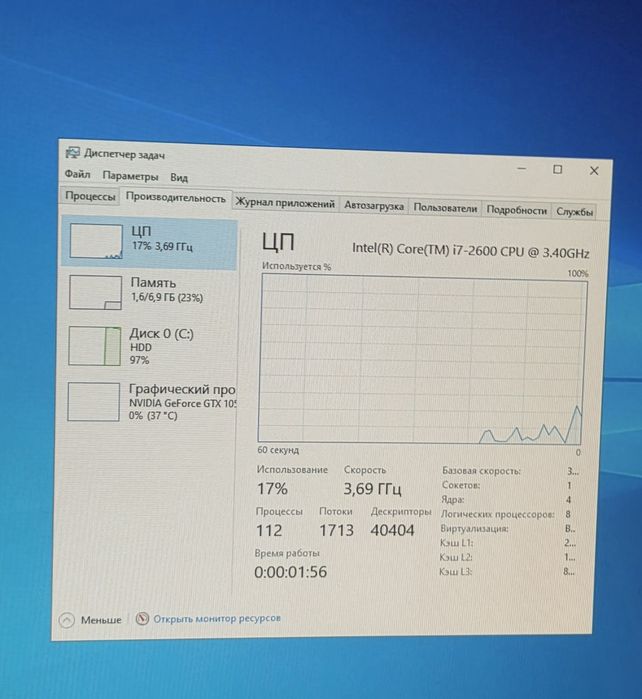Minimize the Task Manager window

522,169
